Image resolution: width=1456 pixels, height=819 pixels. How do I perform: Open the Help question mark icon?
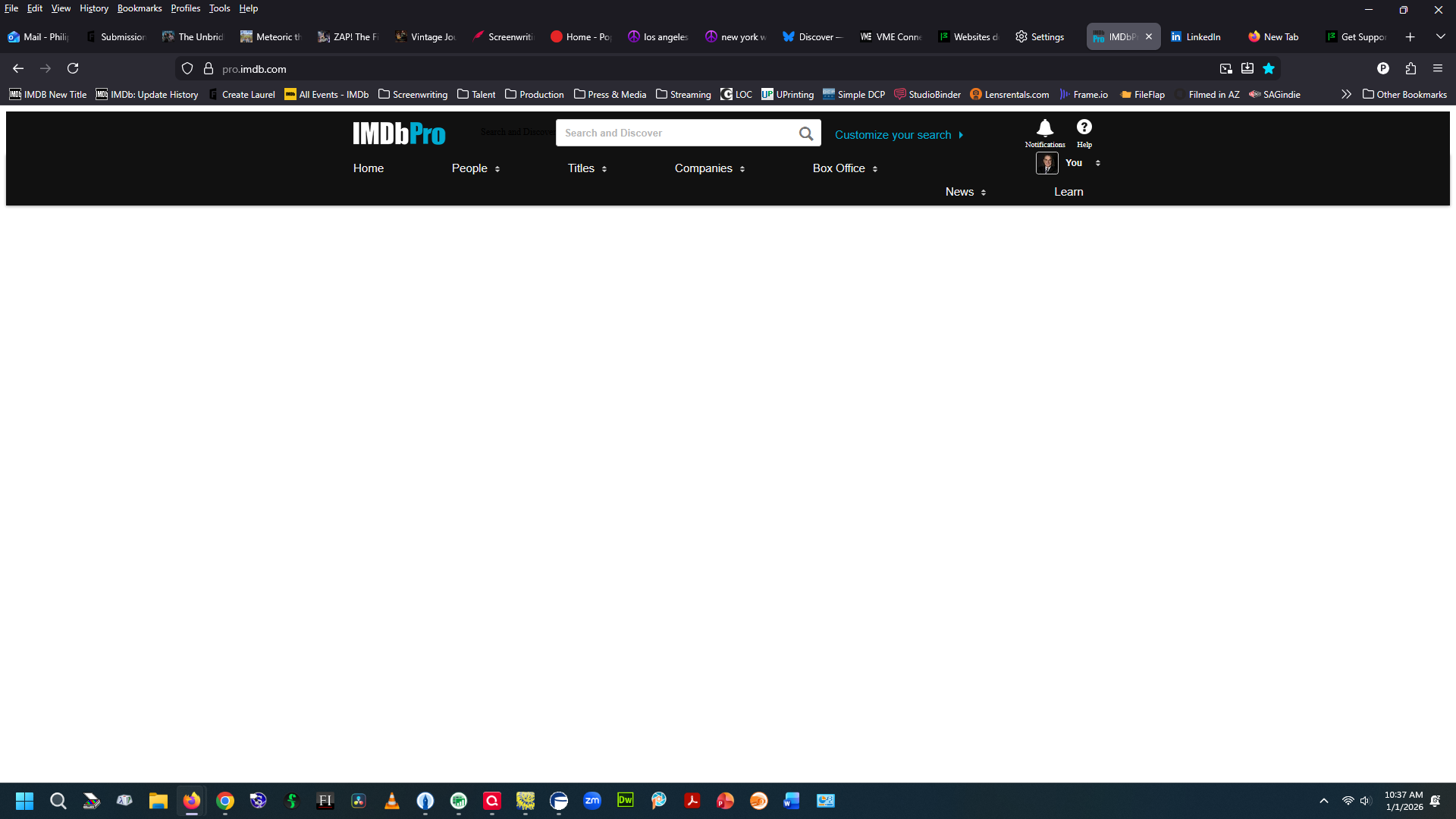(1084, 127)
